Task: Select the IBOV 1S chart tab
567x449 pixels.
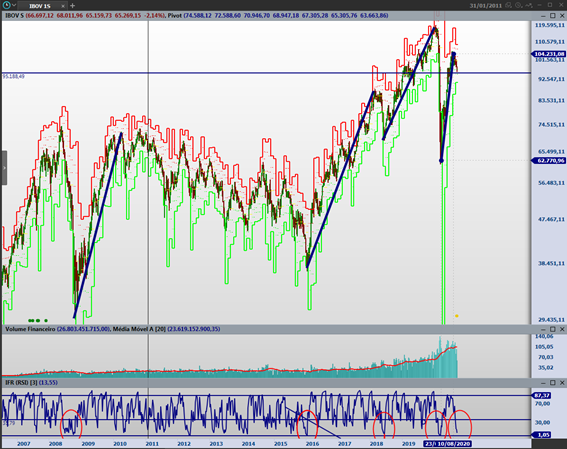Action: tap(39, 6)
